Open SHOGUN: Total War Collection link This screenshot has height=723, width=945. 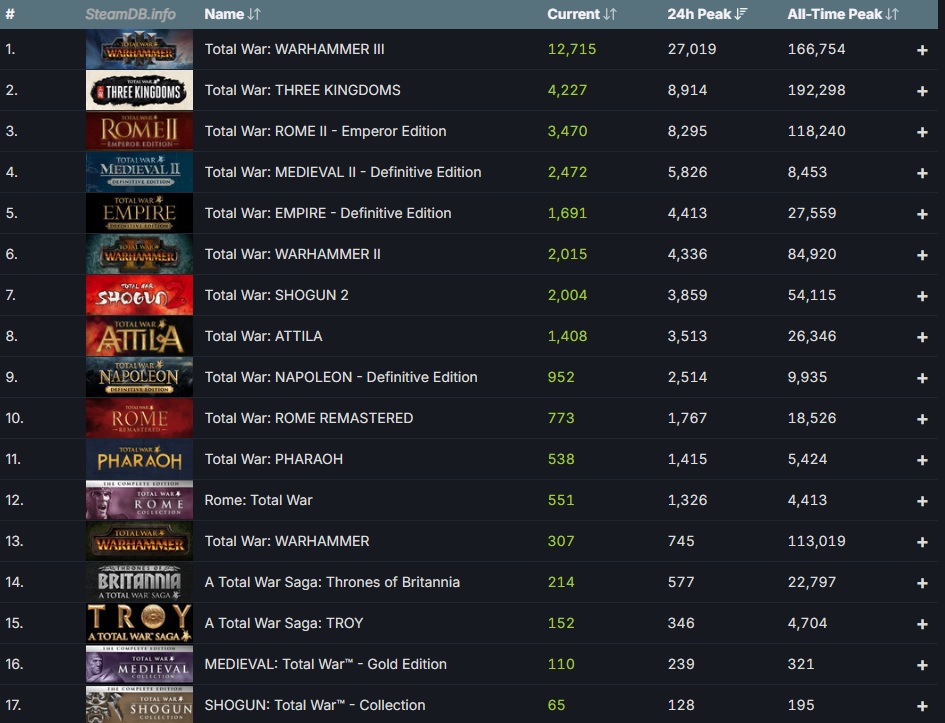315,704
